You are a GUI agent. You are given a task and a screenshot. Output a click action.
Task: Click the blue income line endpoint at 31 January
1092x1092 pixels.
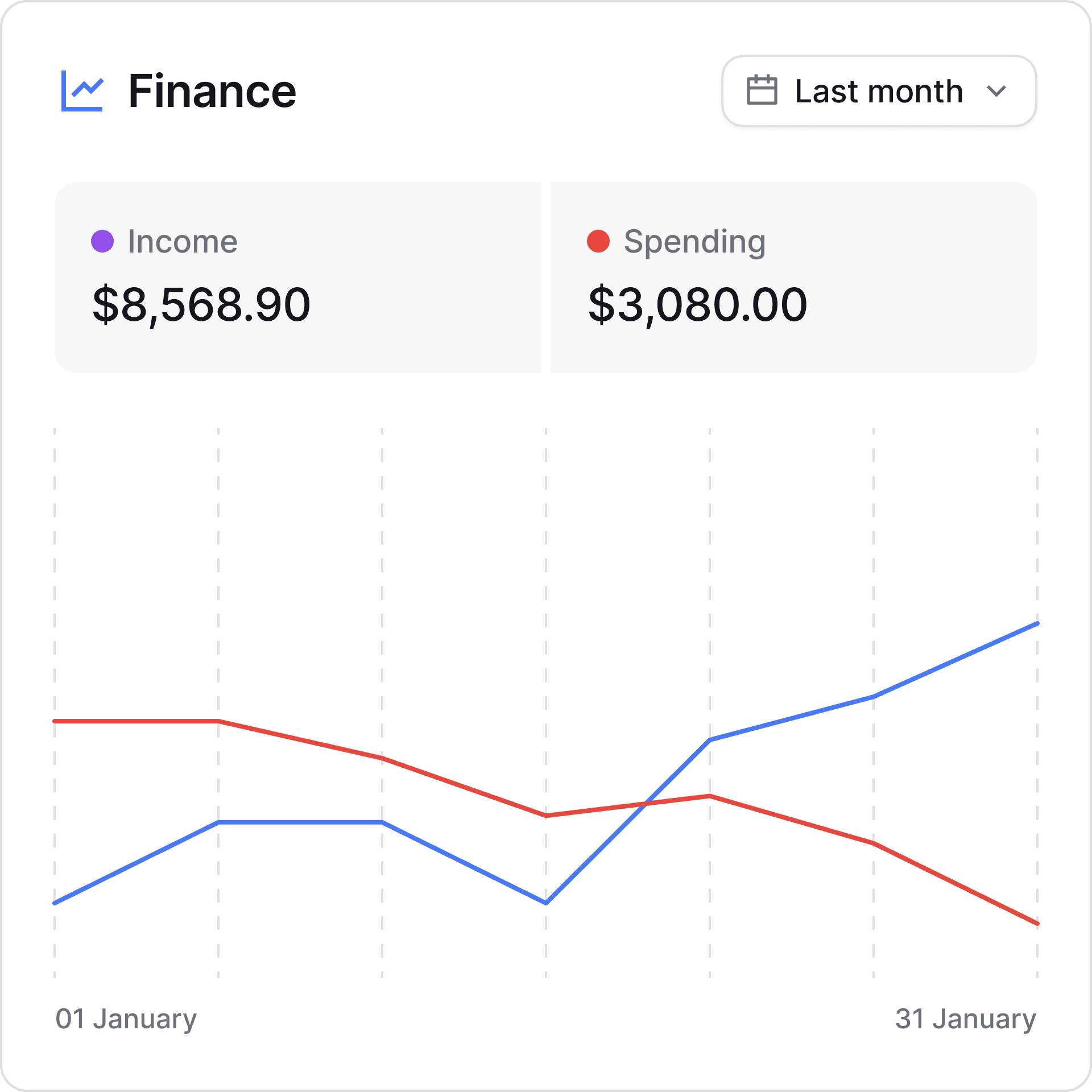[1037, 624]
